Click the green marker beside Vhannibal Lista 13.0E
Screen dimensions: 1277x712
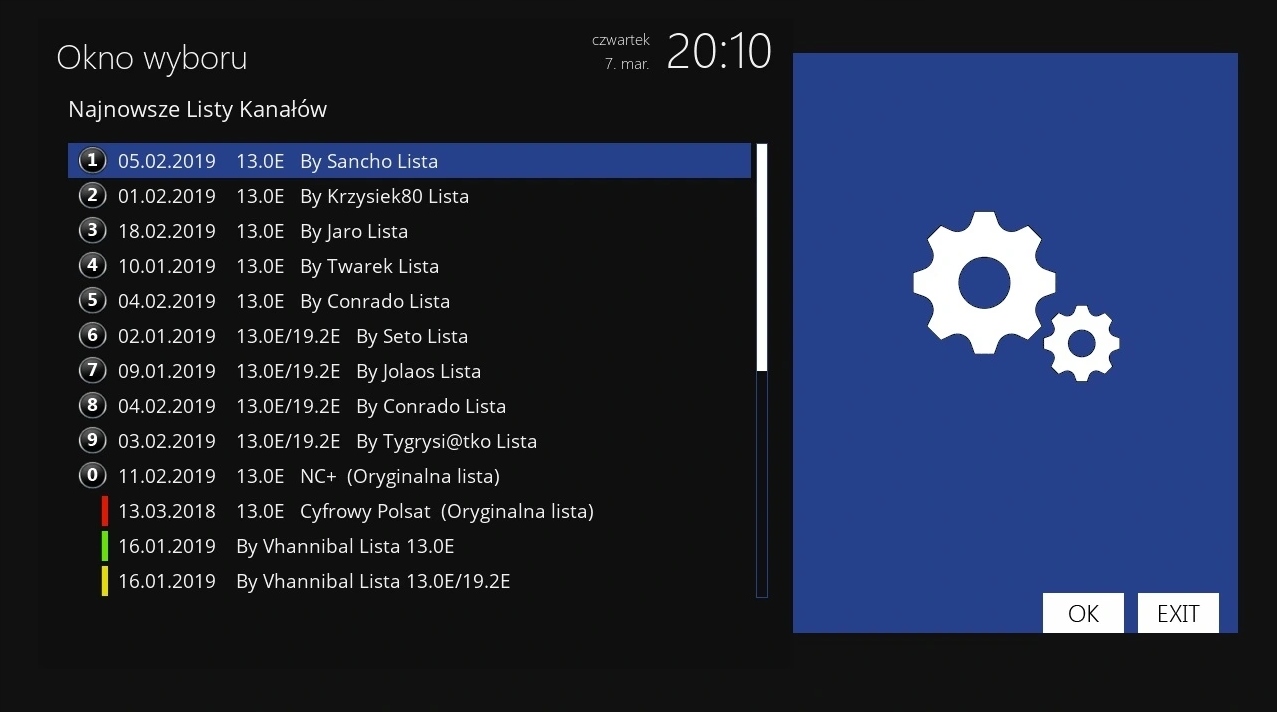(103, 546)
